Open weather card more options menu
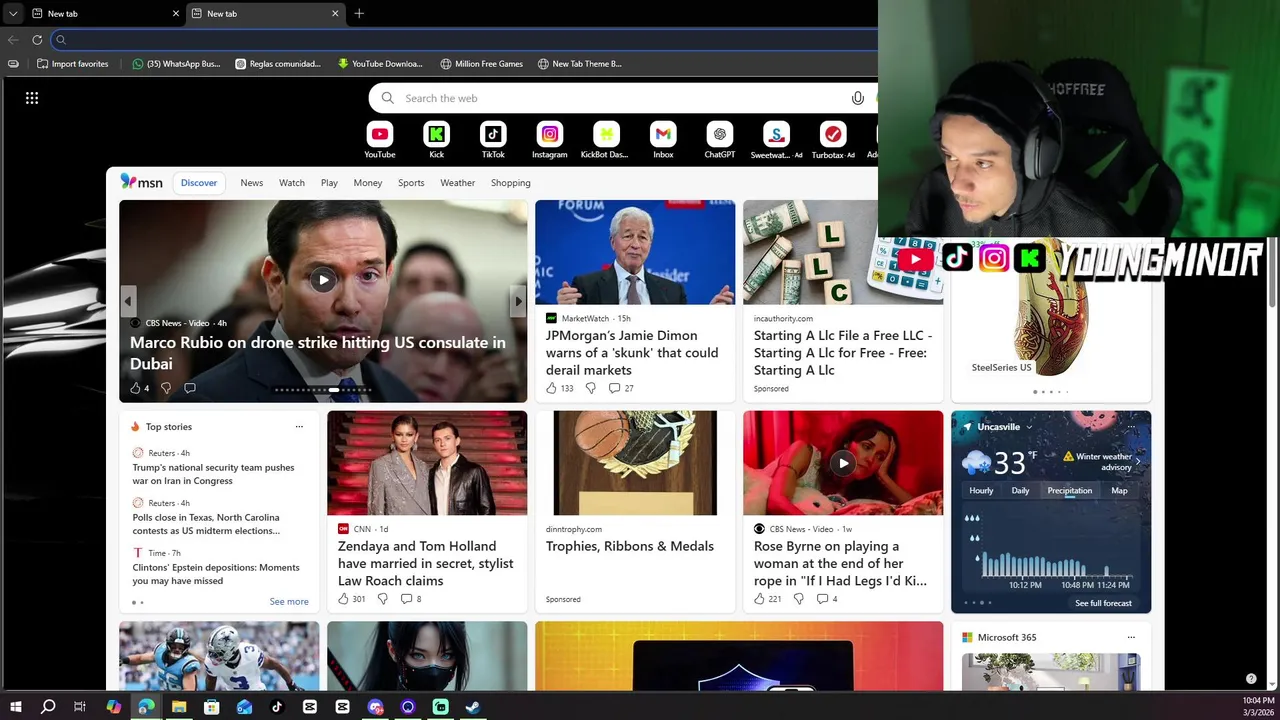This screenshot has width=1280, height=720. coord(1131,427)
